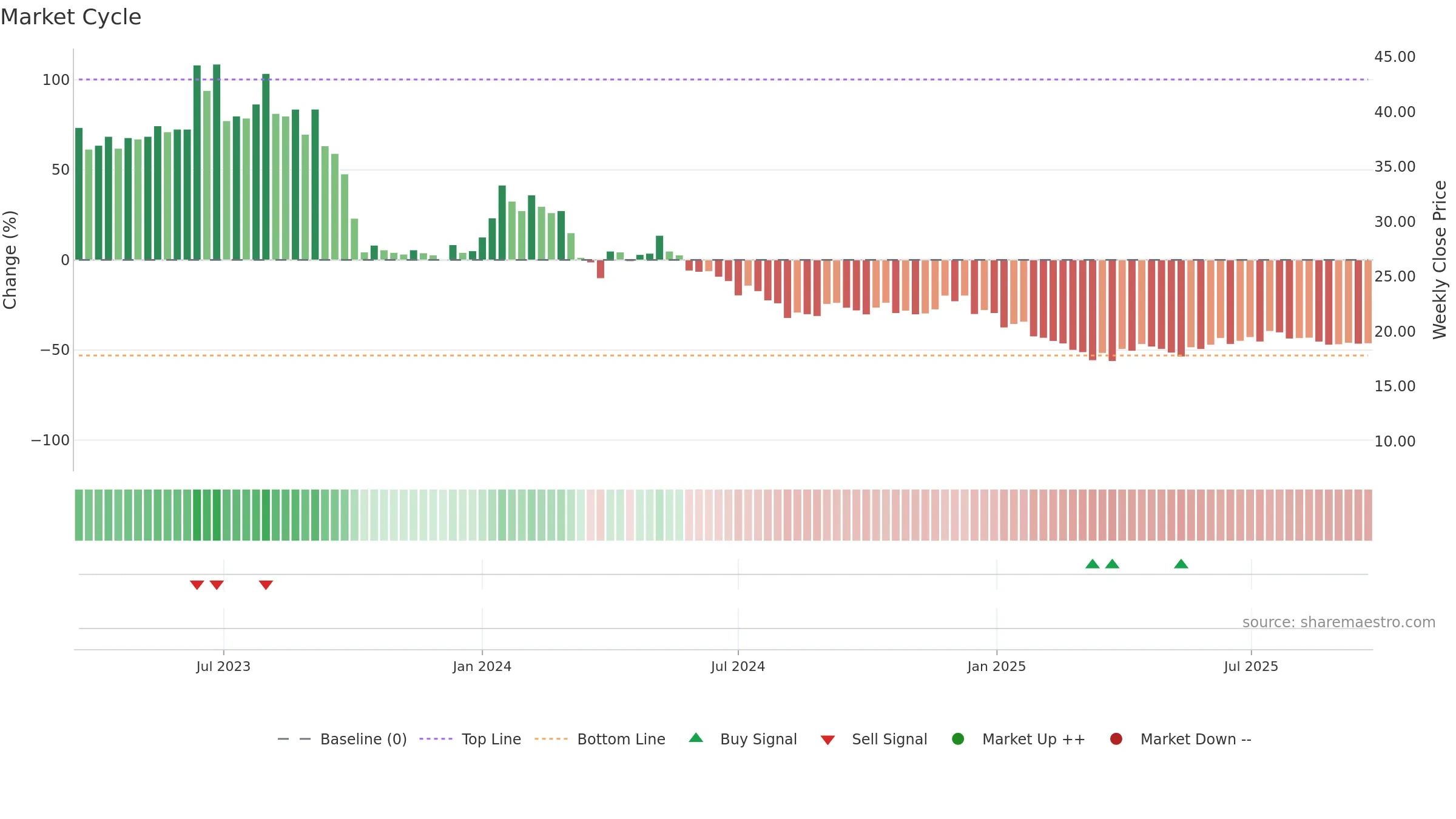Click the orange dotted Bottom Line legend swatch
The width and height of the screenshot is (1456, 819).
pyautogui.click(x=551, y=739)
